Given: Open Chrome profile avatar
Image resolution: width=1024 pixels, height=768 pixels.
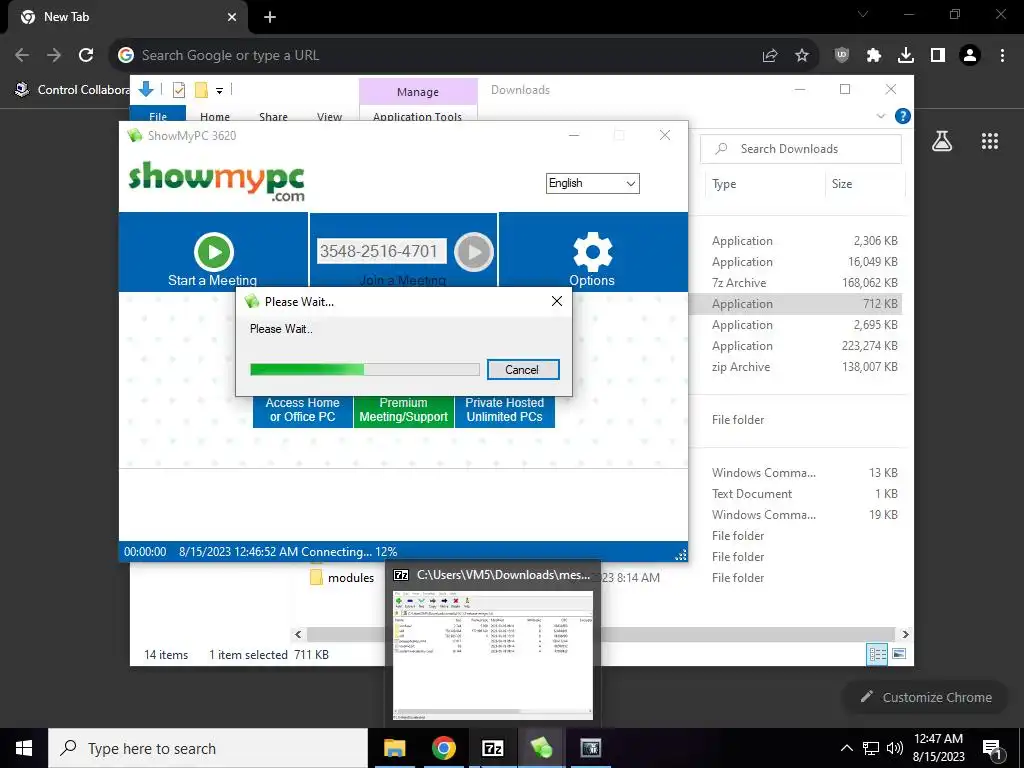Looking at the screenshot, I should point(970,56).
